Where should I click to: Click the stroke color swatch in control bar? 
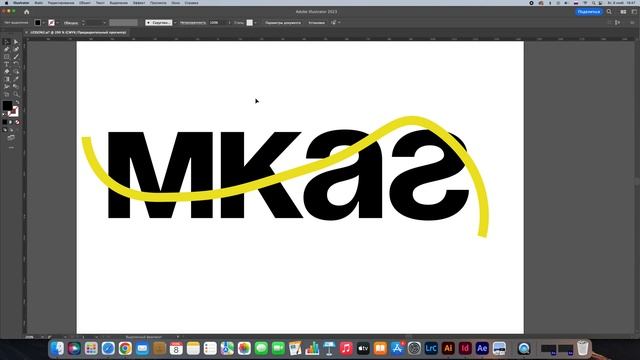51,22
